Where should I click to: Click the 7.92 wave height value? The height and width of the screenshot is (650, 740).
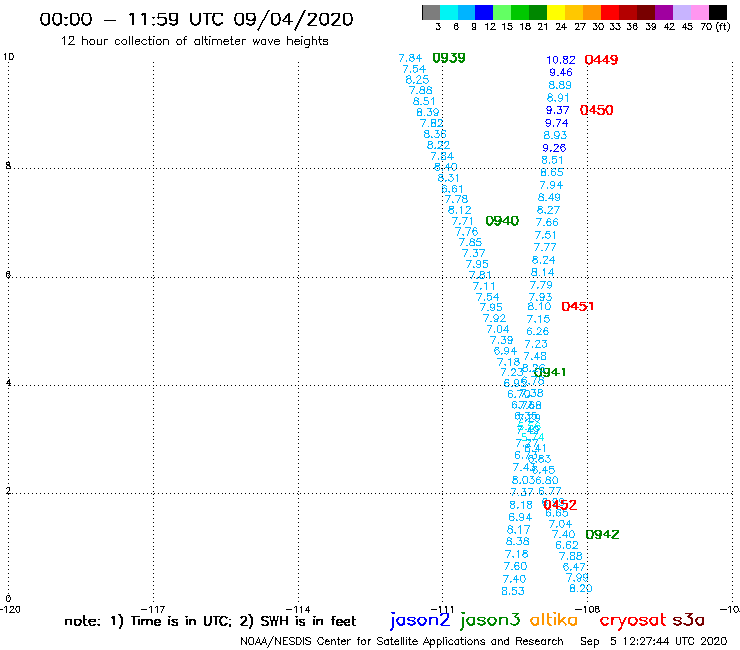(494, 319)
